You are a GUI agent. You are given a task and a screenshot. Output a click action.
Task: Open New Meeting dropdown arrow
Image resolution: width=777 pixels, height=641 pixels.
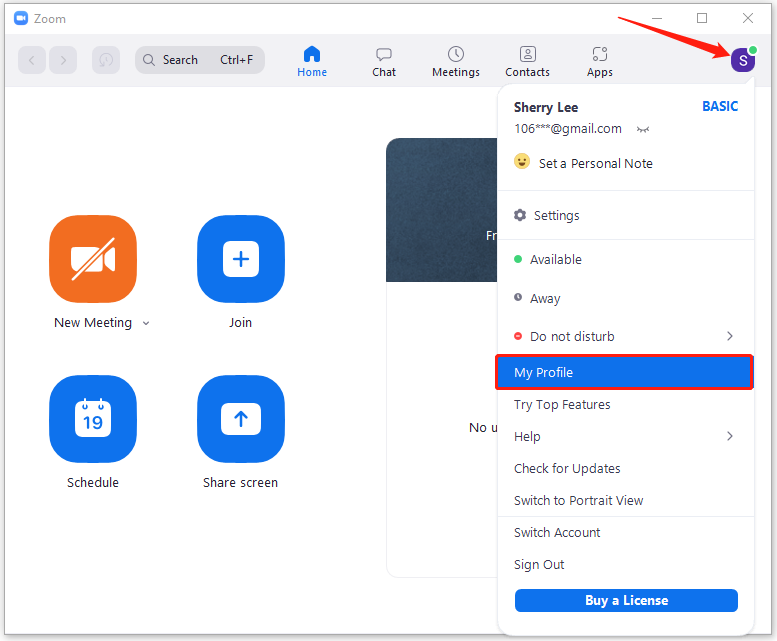146,323
